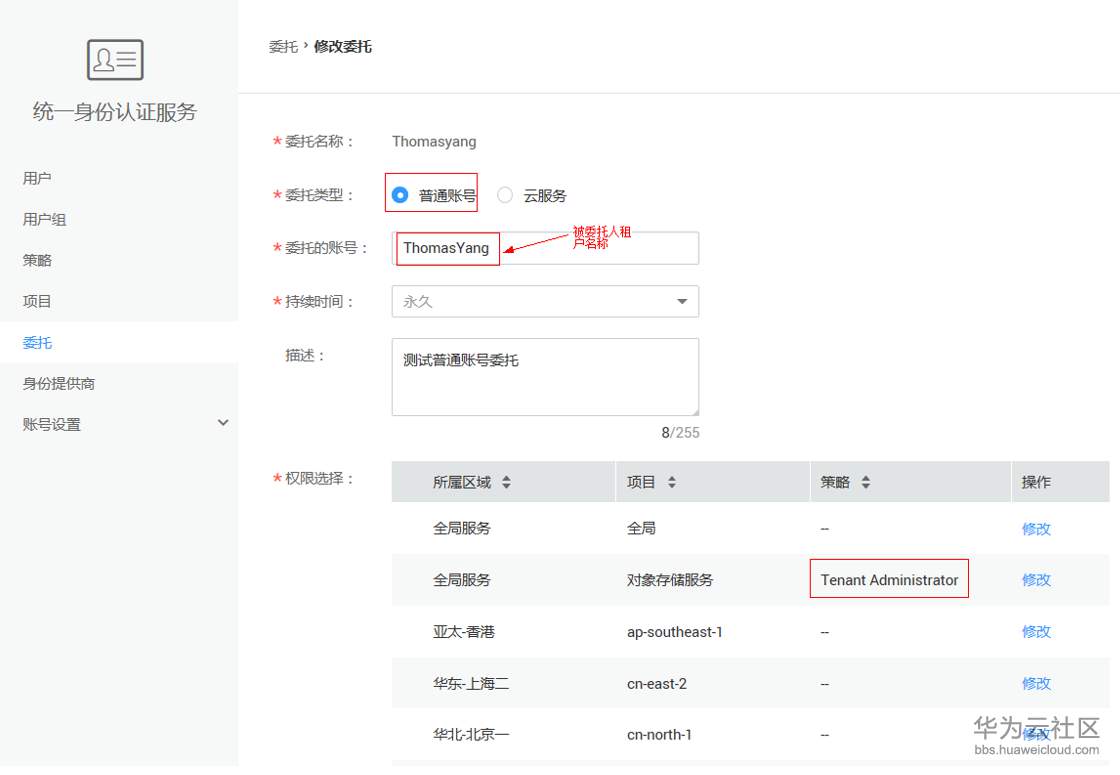Open 用户组 in the sidebar
Screen dimensions: 1120x775
[x=44, y=219]
